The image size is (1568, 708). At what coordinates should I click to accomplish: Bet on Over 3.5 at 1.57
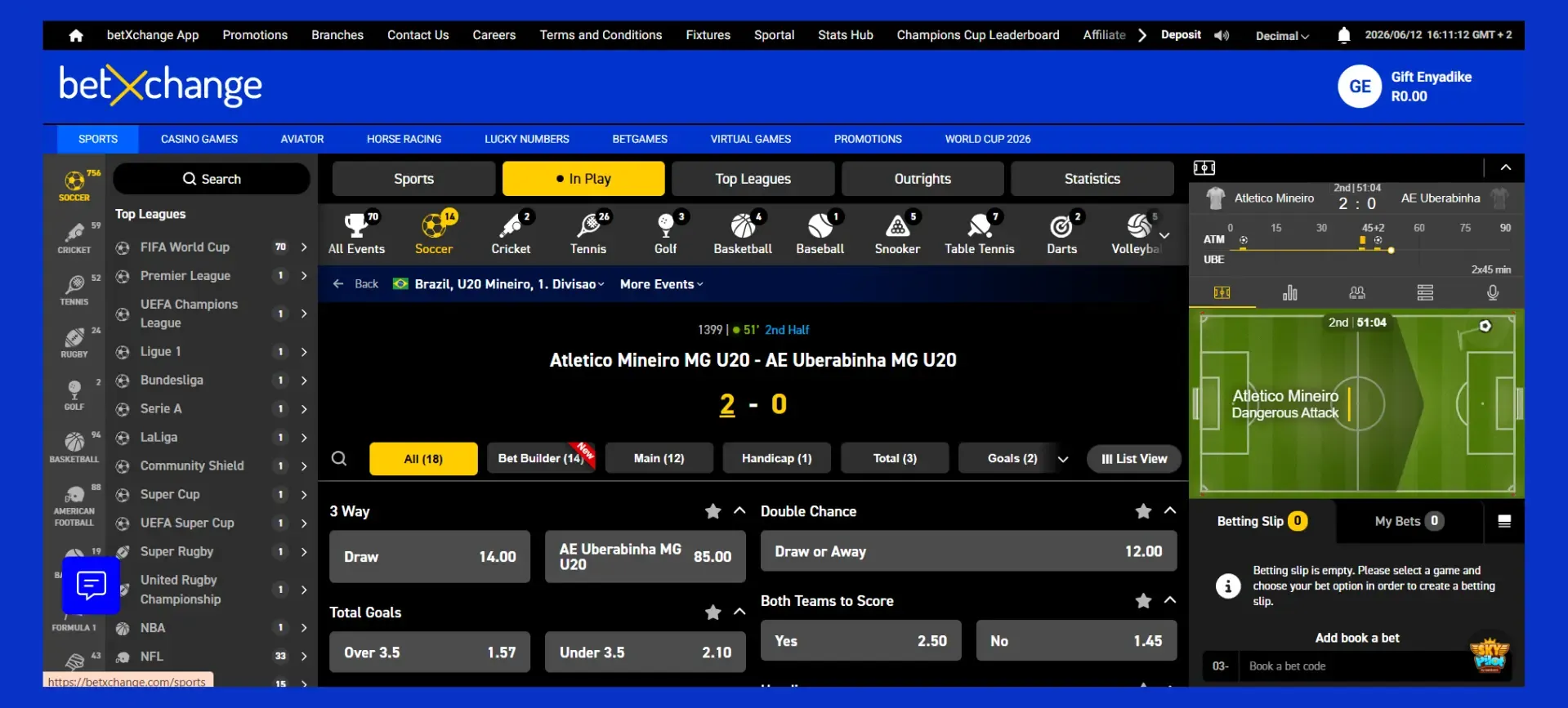point(430,652)
